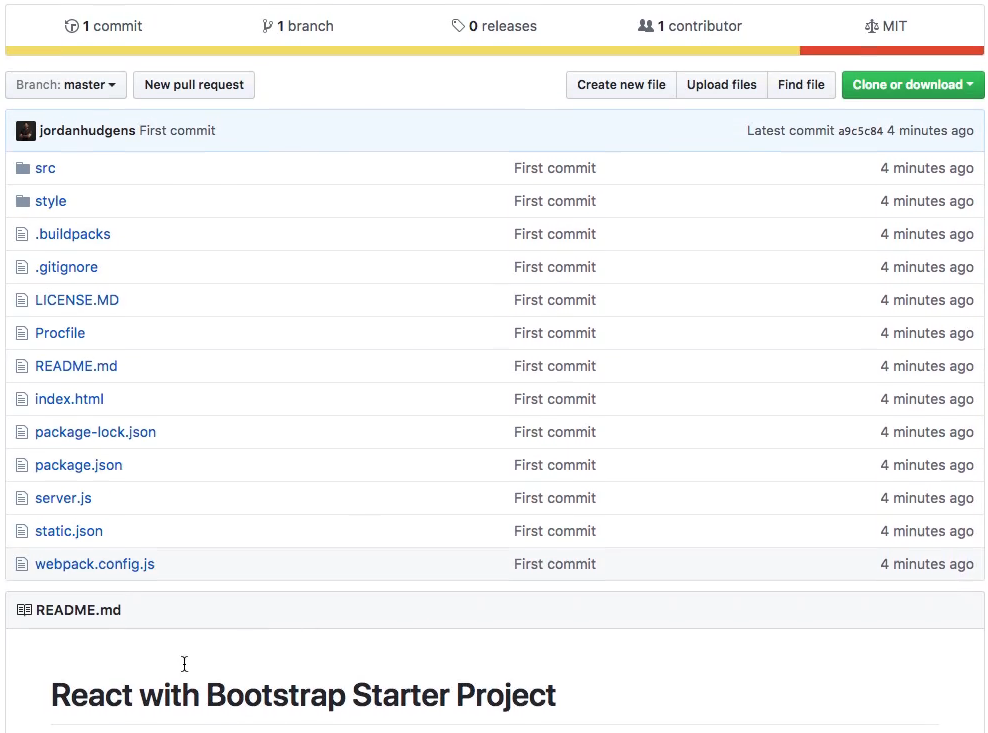The width and height of the screenshot is (988, 733).
Task: Open the jordanhudgens profile link
Action: click(x=88, y=130)
